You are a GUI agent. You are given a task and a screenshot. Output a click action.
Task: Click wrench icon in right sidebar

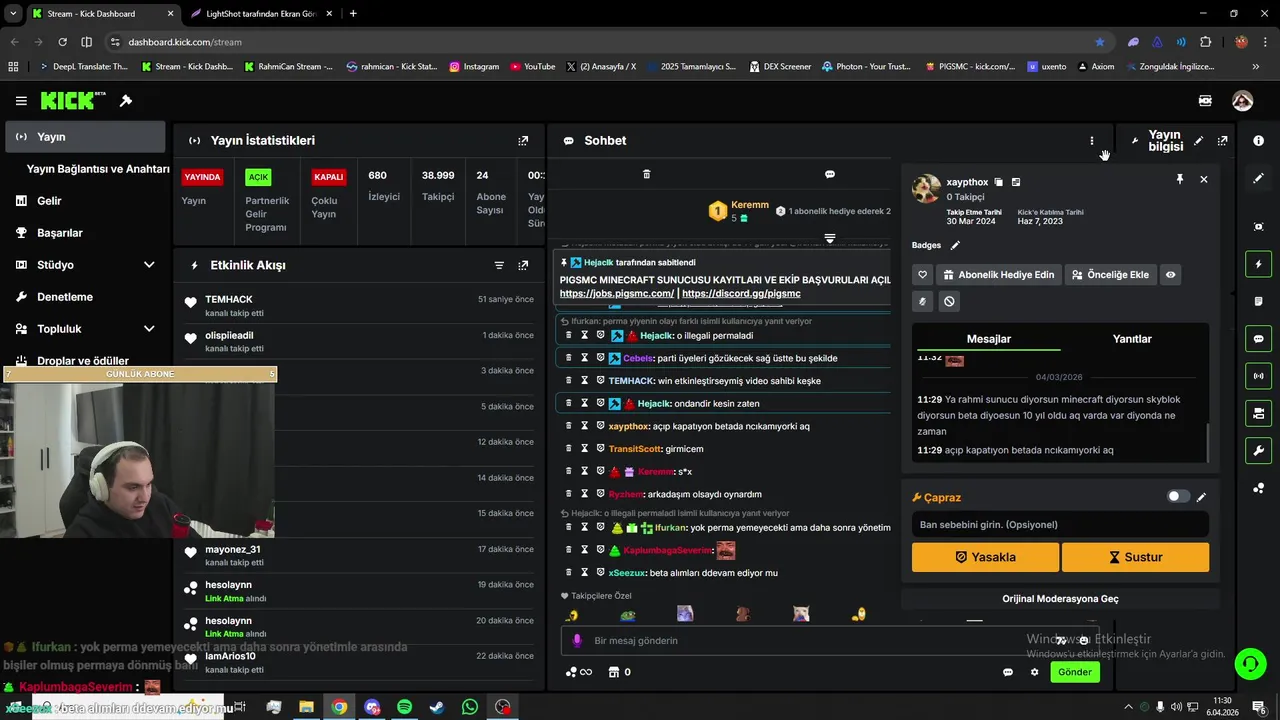pos(1258,451)
